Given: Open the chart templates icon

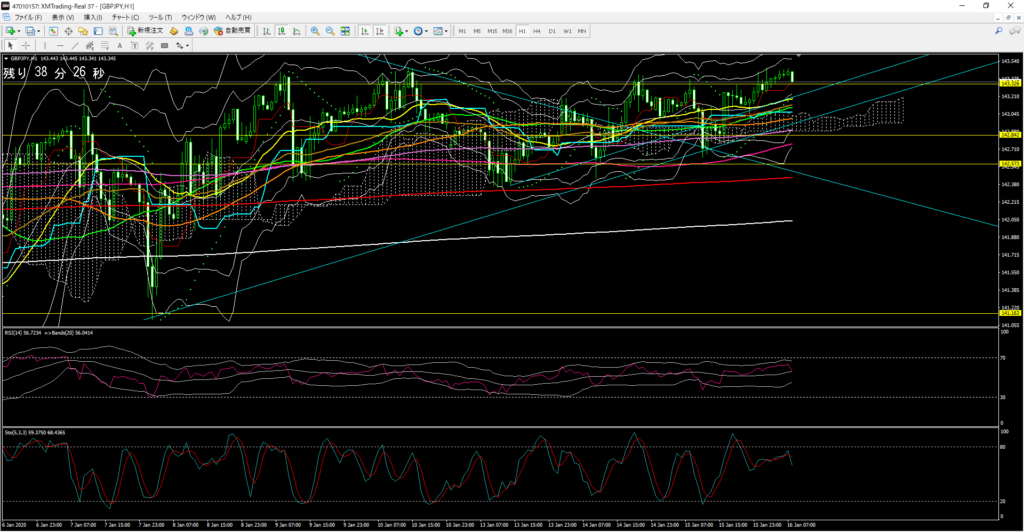Looking at the screenshot, I should click(438, 31).
